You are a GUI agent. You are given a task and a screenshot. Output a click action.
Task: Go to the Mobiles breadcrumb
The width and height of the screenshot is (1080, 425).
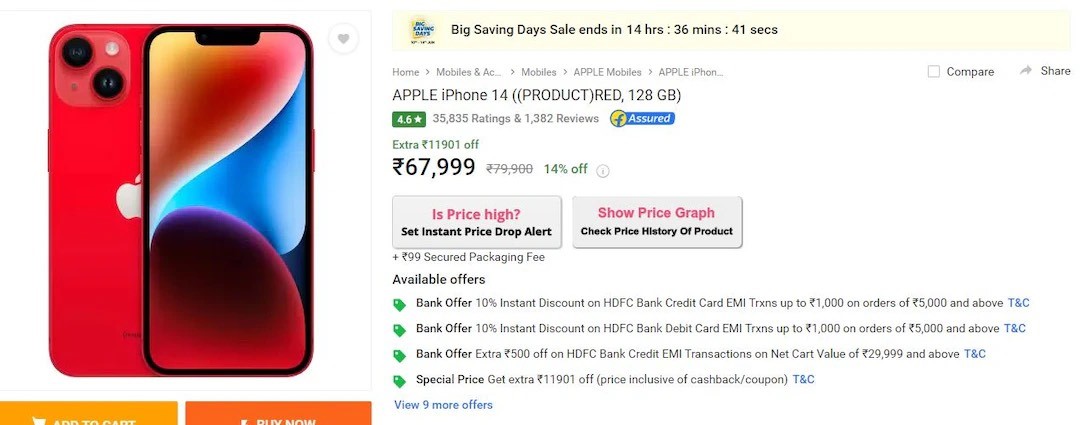pyautogui.click(x=539, y=72)
